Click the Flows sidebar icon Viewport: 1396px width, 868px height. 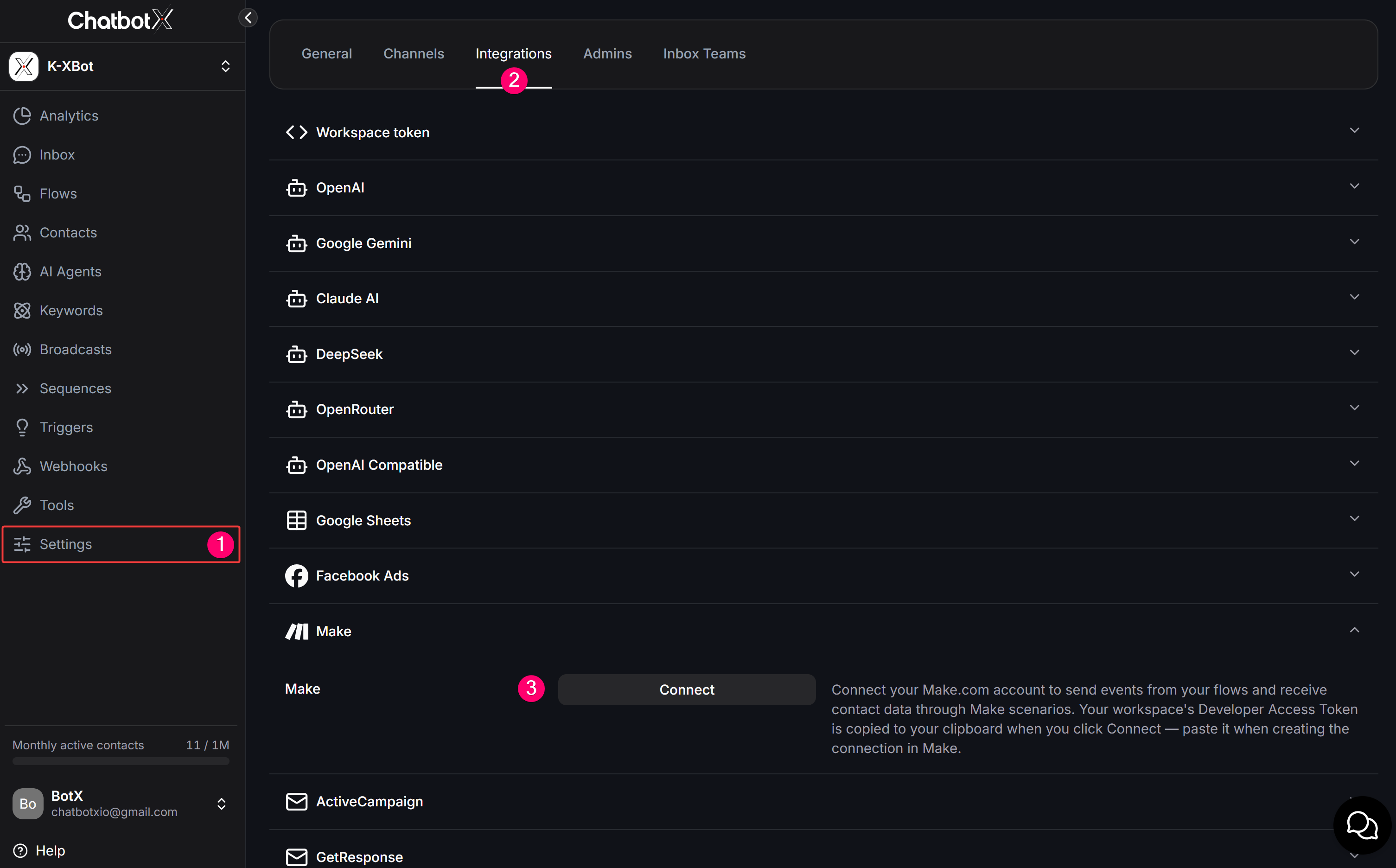22,194
